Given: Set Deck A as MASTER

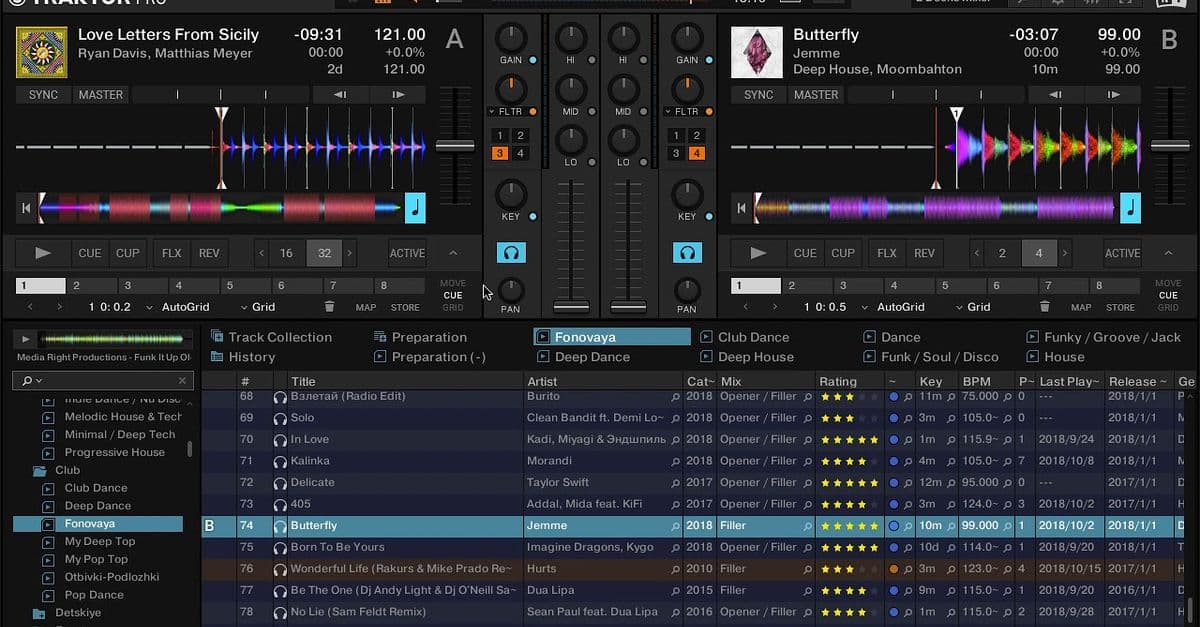Looking at the screenshot, I should pos(100,94).
